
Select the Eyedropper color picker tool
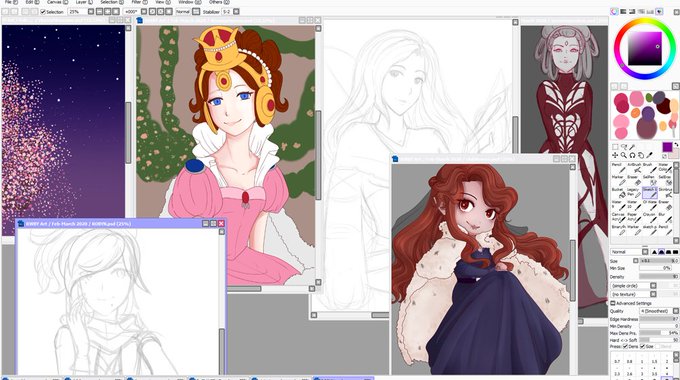(649, 155)
